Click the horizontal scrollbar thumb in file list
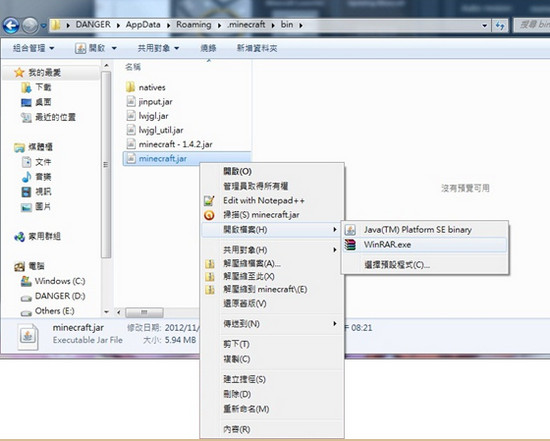This screenshot has height=441, width=550. click(x=144, y=312)
